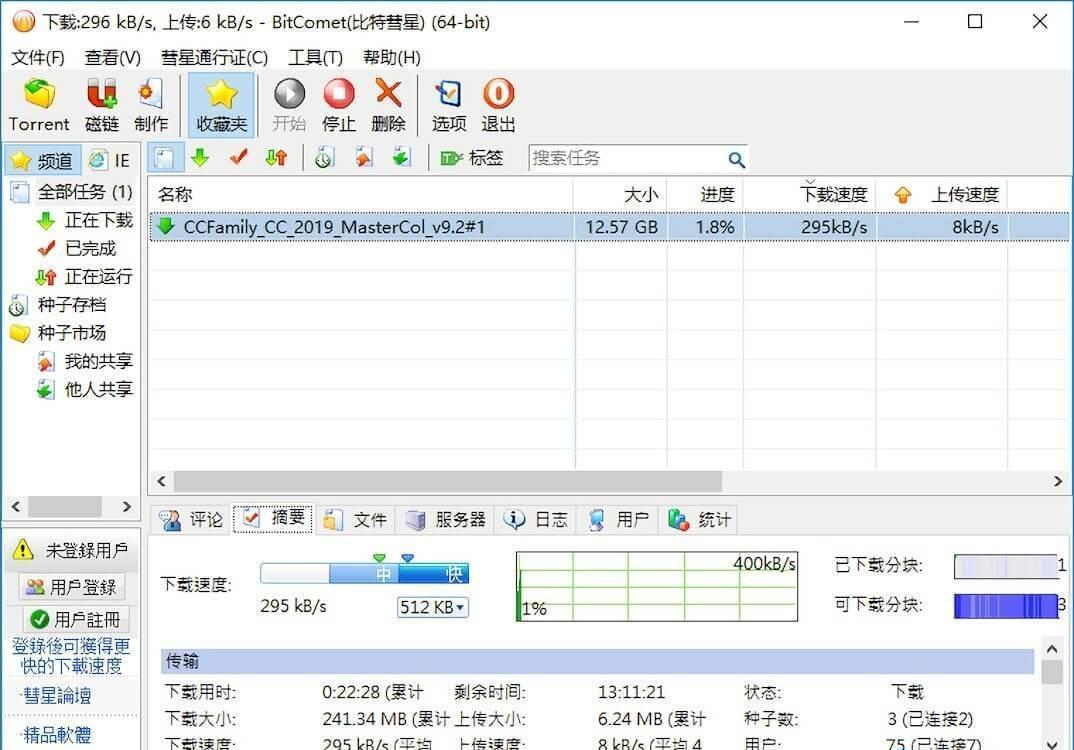This screenshot has height=750, width=1074.
Task: Click task list horizontal scrollbar left arrow
Action: click(162, 482)
